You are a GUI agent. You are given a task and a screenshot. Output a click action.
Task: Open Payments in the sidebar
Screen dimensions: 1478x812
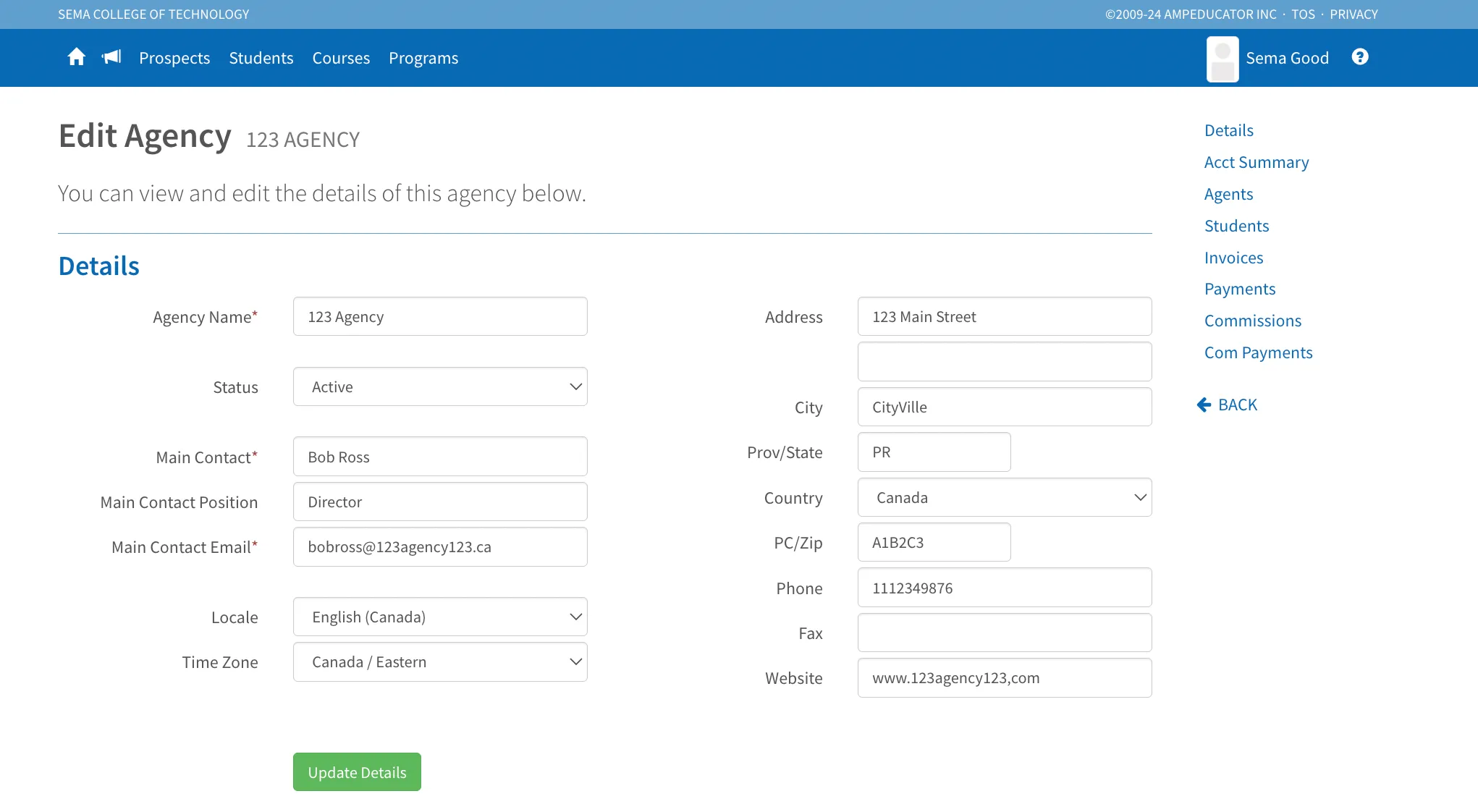pos(1240,289)
